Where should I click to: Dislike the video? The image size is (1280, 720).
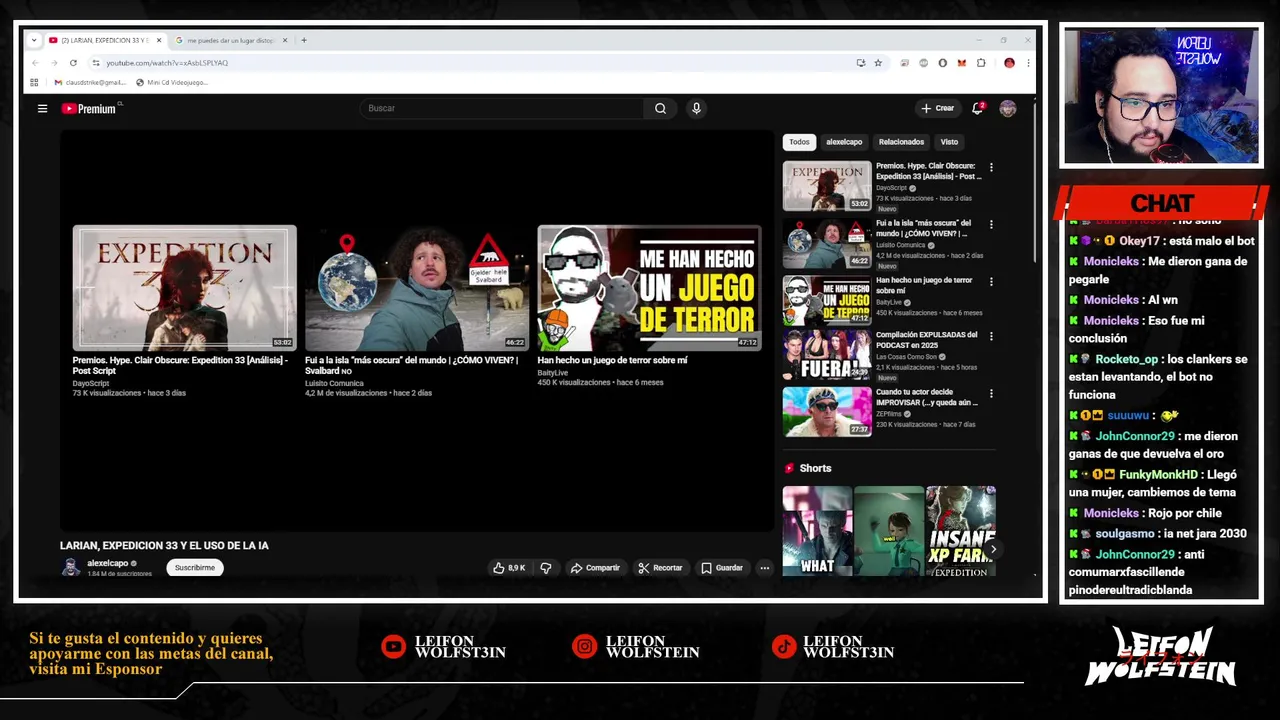546,568
